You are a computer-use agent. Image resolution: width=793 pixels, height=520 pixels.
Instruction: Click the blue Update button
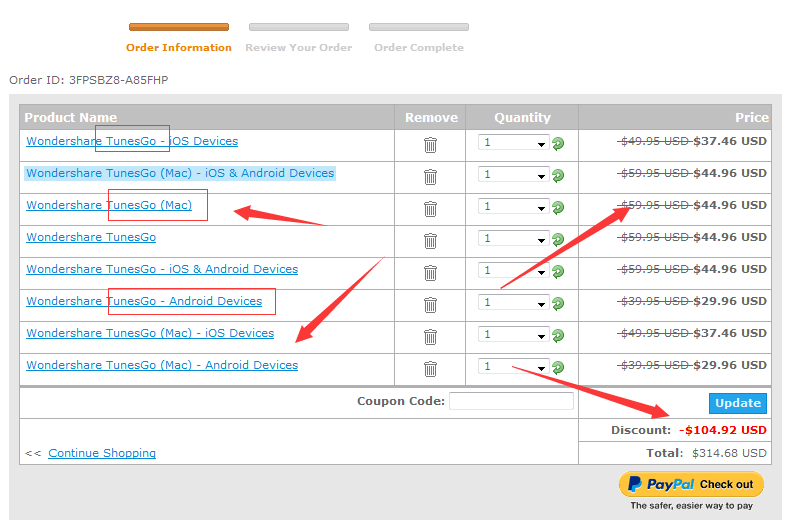click(737, 403)
